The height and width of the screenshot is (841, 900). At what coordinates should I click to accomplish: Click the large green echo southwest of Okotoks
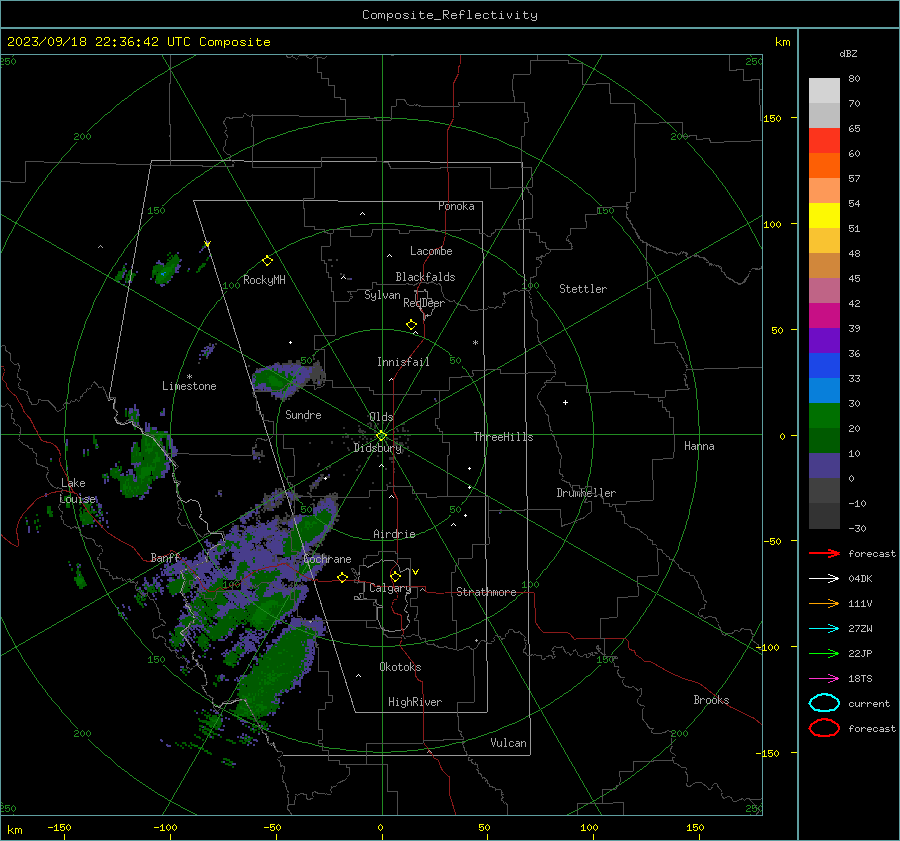[x=278, y=669]
